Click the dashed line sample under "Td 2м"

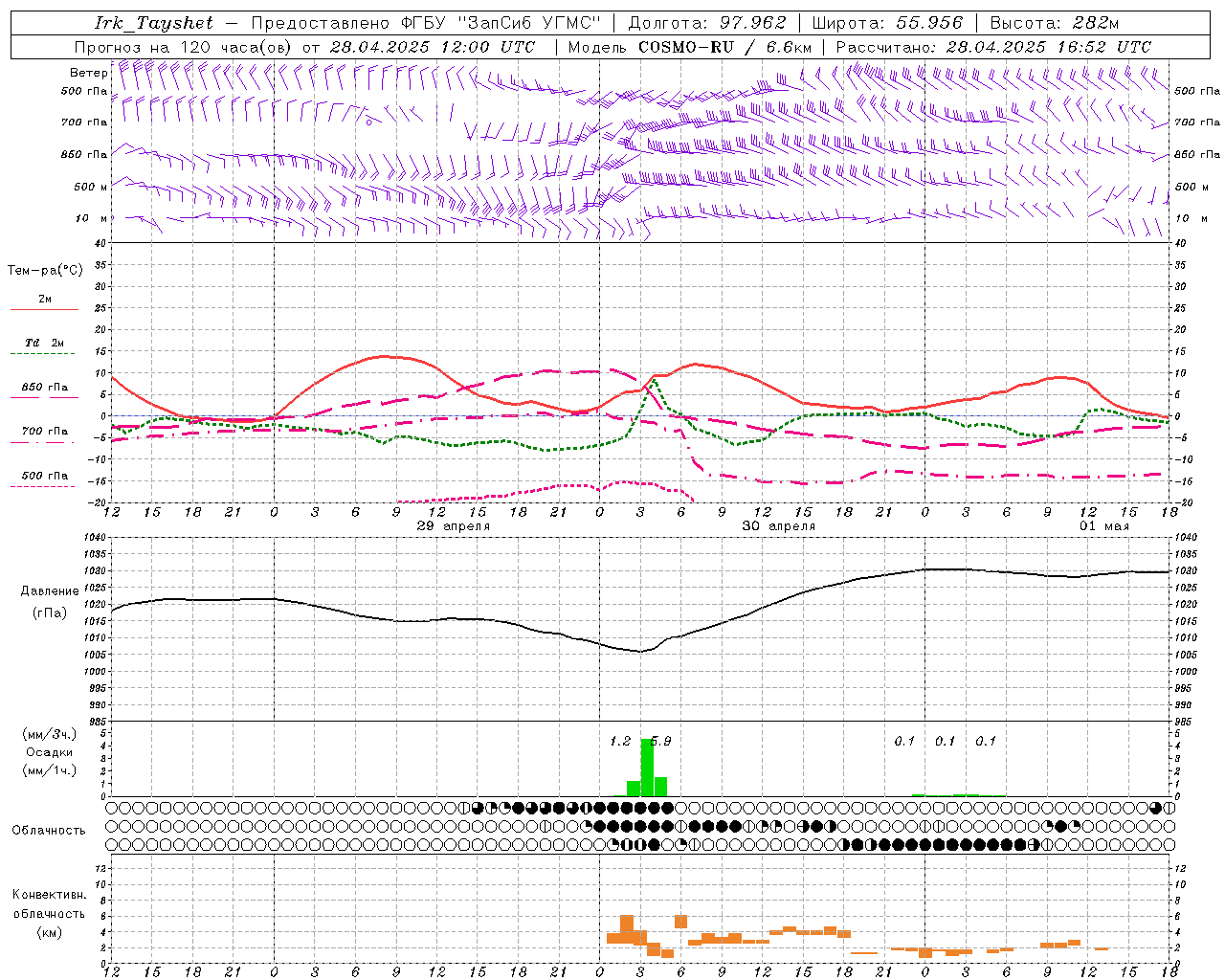[x=44, y=354]
